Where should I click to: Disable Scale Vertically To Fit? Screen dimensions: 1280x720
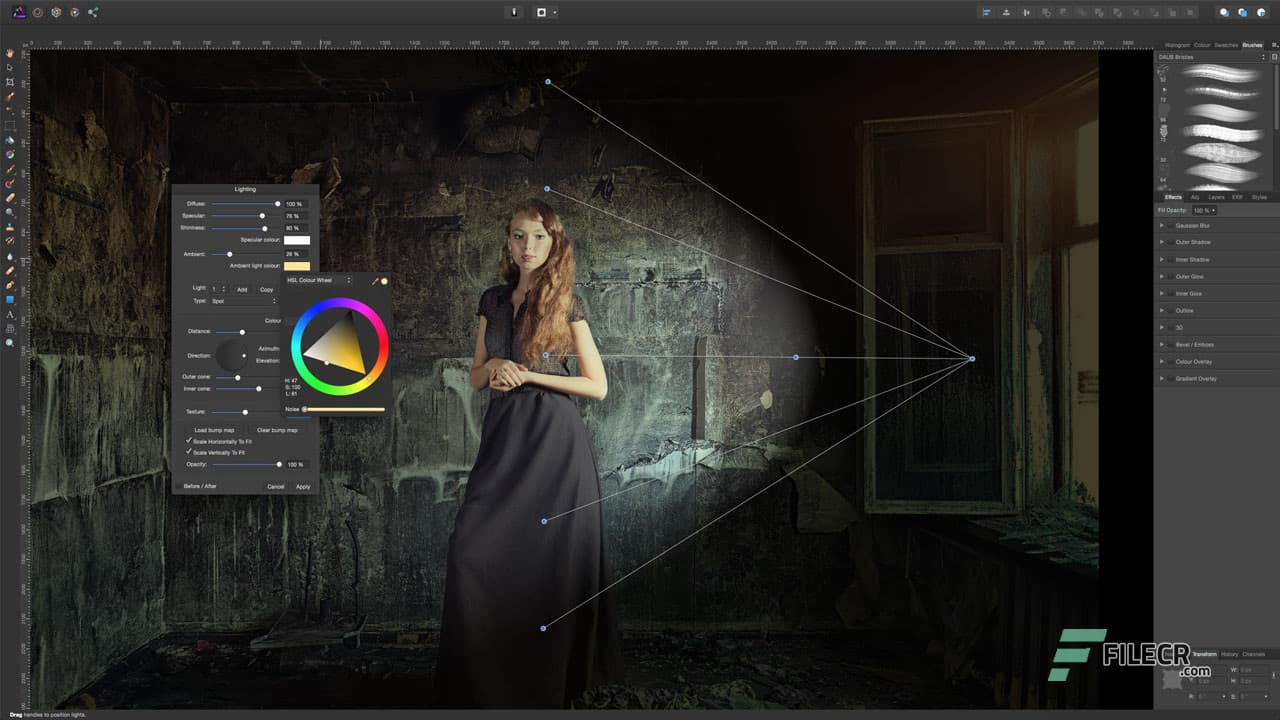click(189, 451)
